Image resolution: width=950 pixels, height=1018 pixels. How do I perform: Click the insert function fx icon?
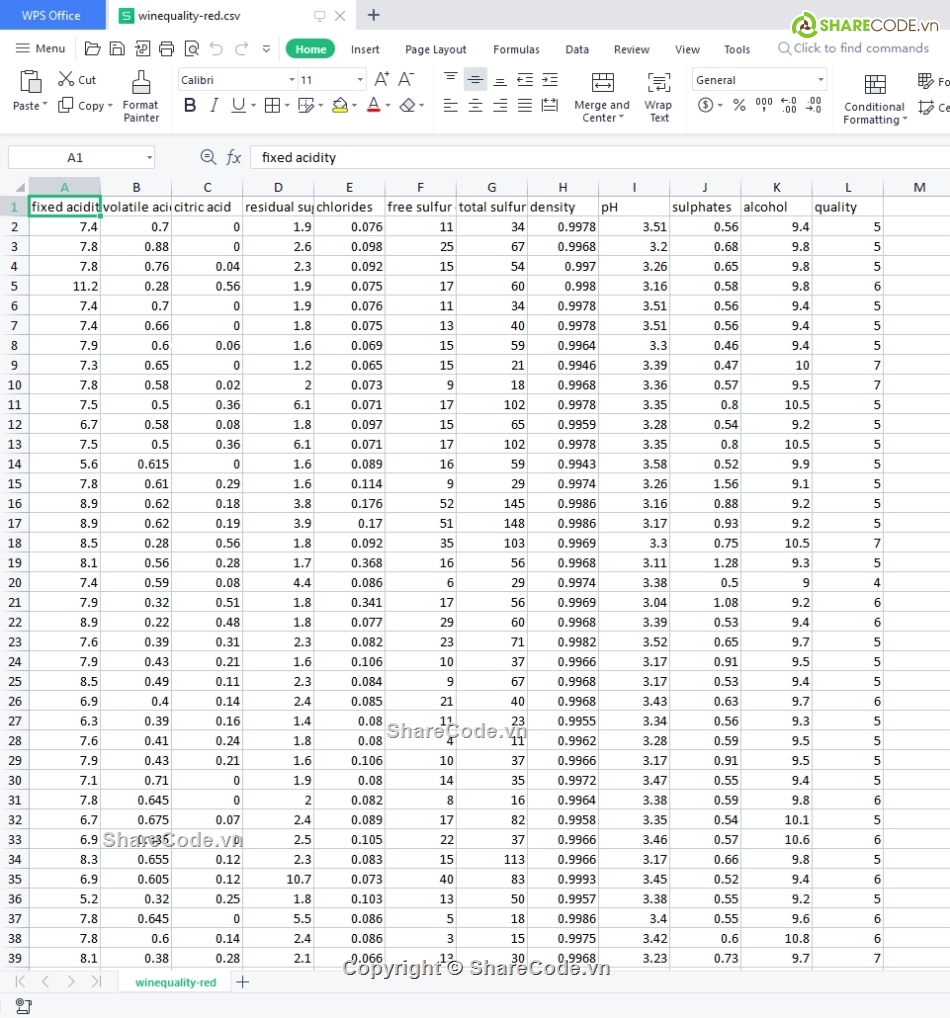(233, 157)
